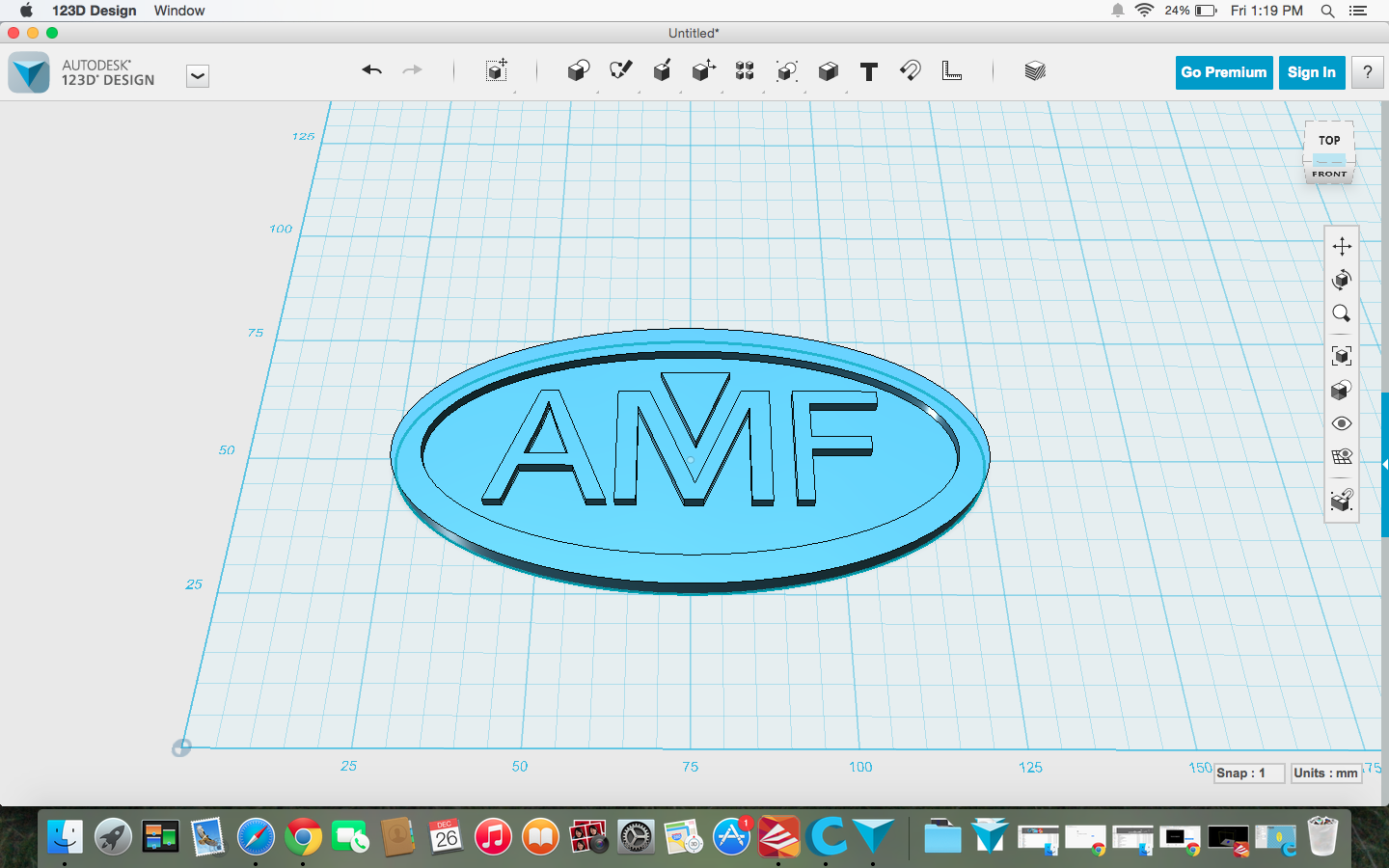Open Calendar from the Dock
Screen dimensions: 1389x868
pos(446,836)
